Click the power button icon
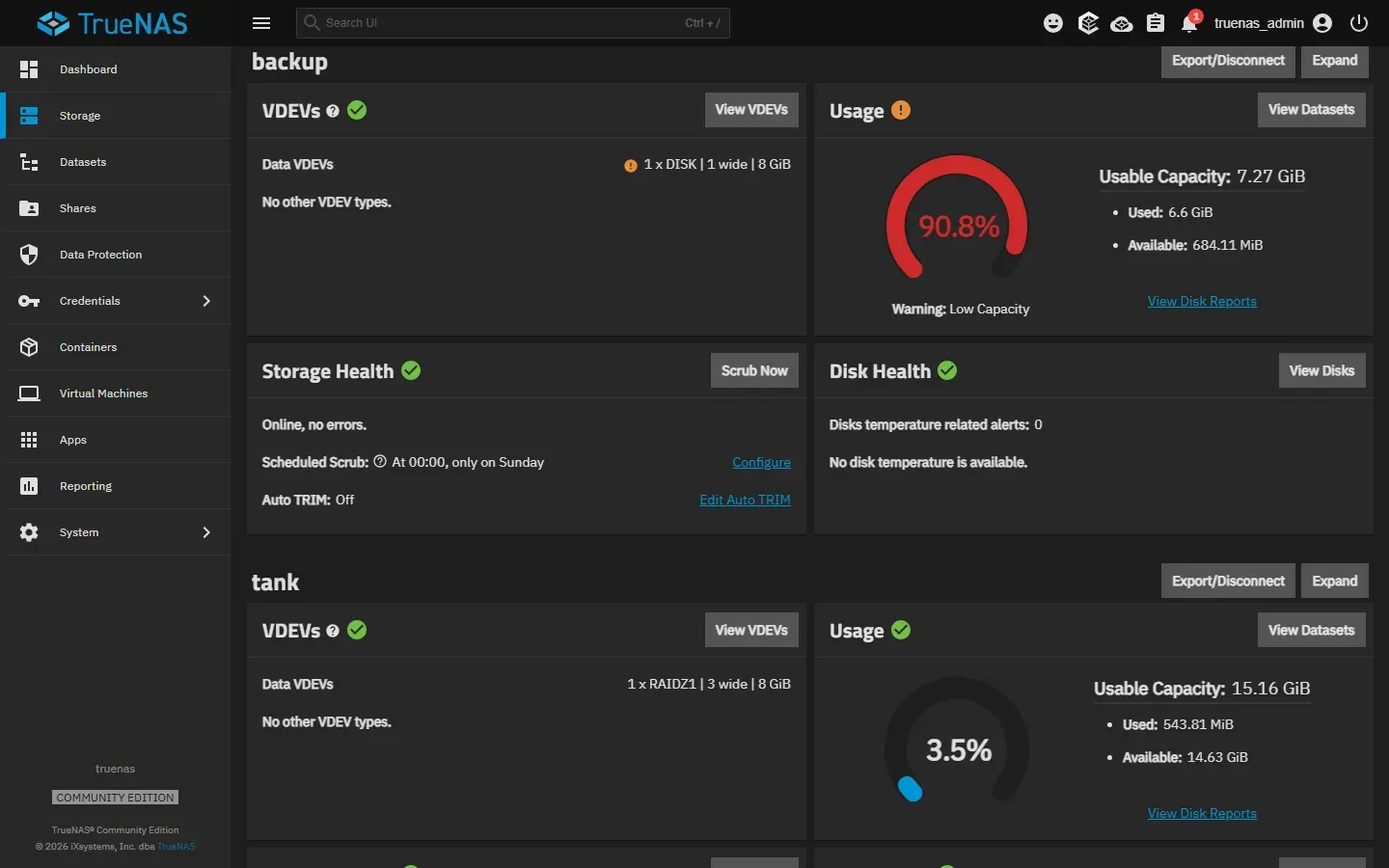 [x=1359, y=23]
